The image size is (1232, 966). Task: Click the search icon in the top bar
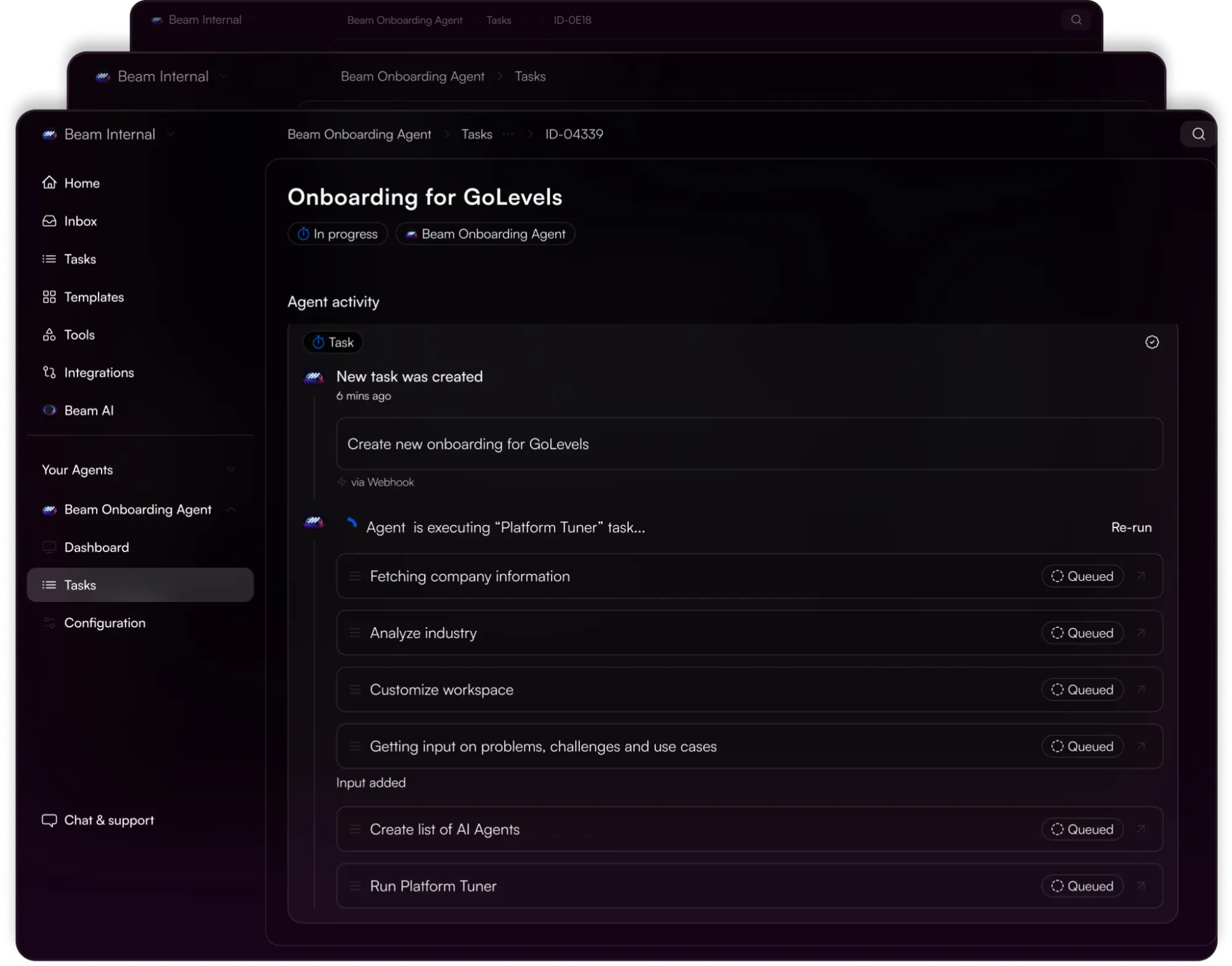click(1198, 134)
